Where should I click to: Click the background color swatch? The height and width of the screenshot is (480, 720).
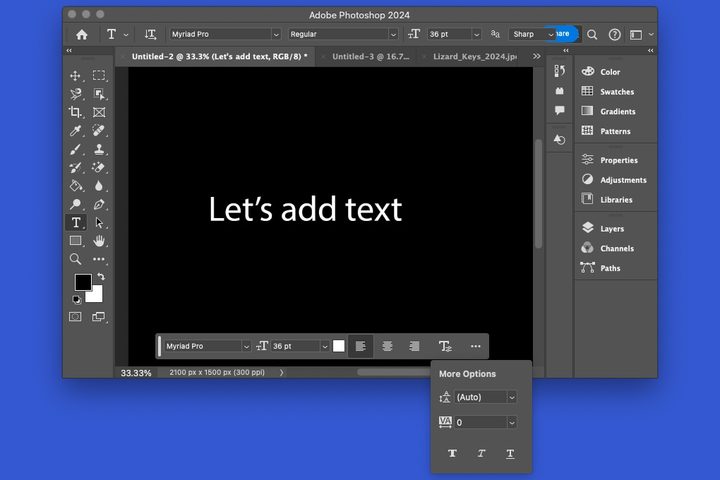(x=96, y=296)
